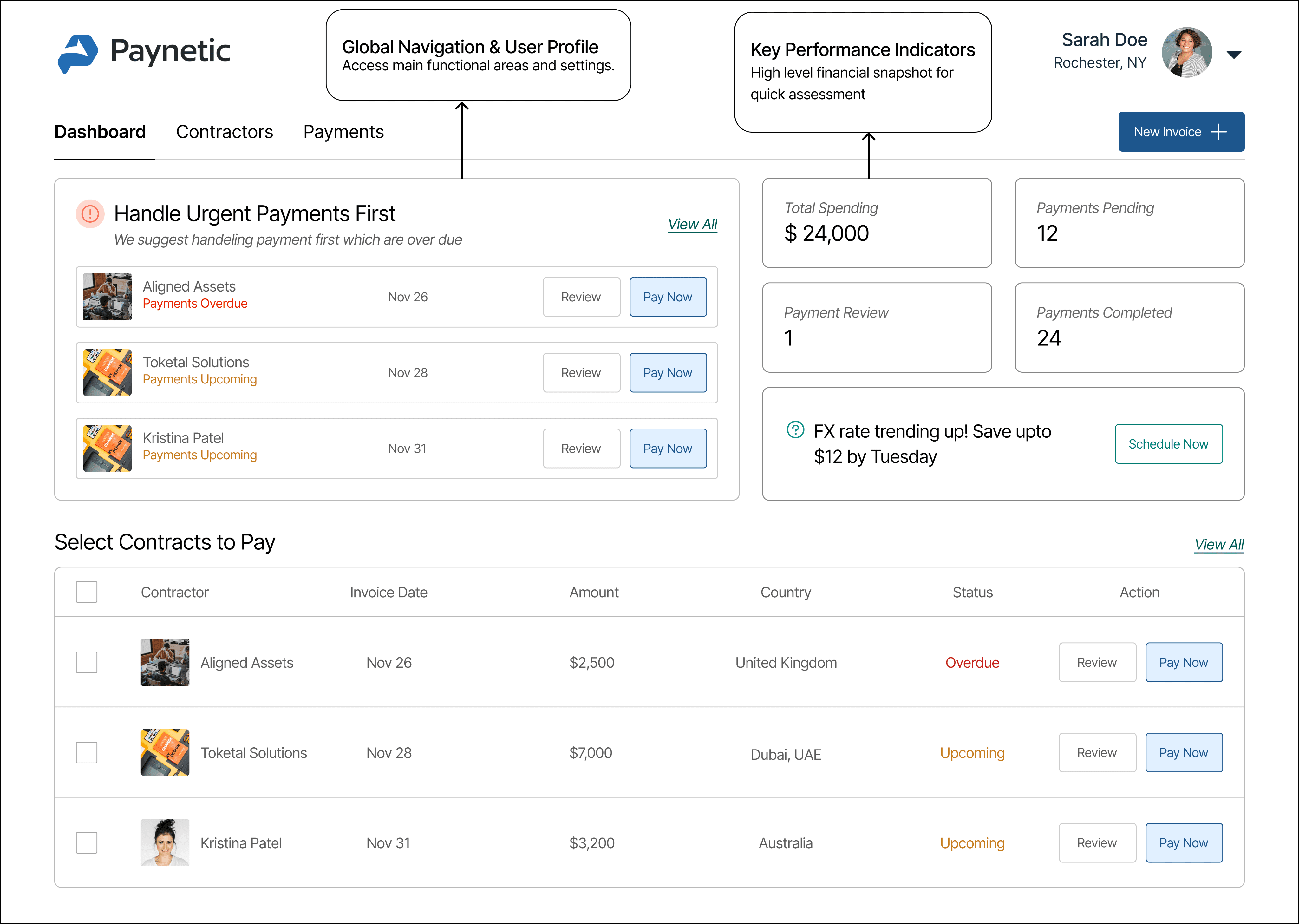This screenshot has width=1299, height=924.
Task: Open the Payments tab
Action: point(343,132)
